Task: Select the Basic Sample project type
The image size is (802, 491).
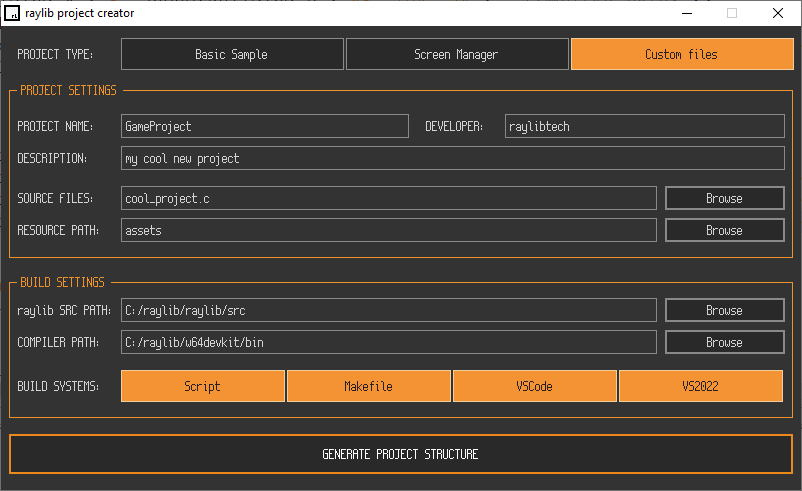Action: click(232, 54)
